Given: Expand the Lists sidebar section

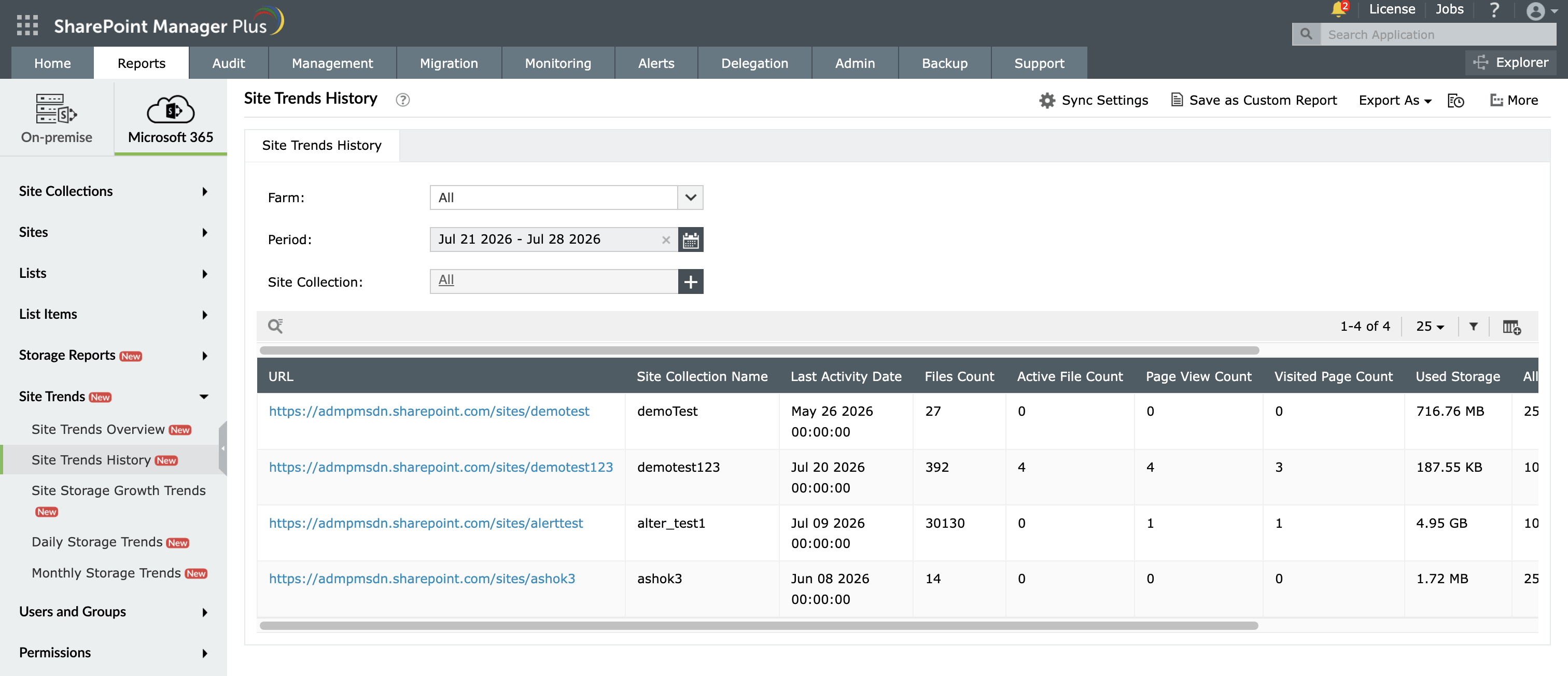Looking at the screenshot, I should click(x=113, y=273).
